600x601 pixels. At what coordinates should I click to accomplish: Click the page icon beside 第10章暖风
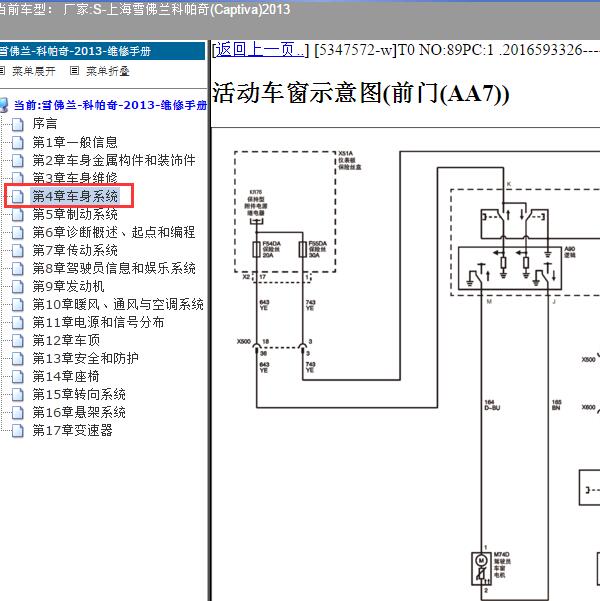tap(17, 304)
